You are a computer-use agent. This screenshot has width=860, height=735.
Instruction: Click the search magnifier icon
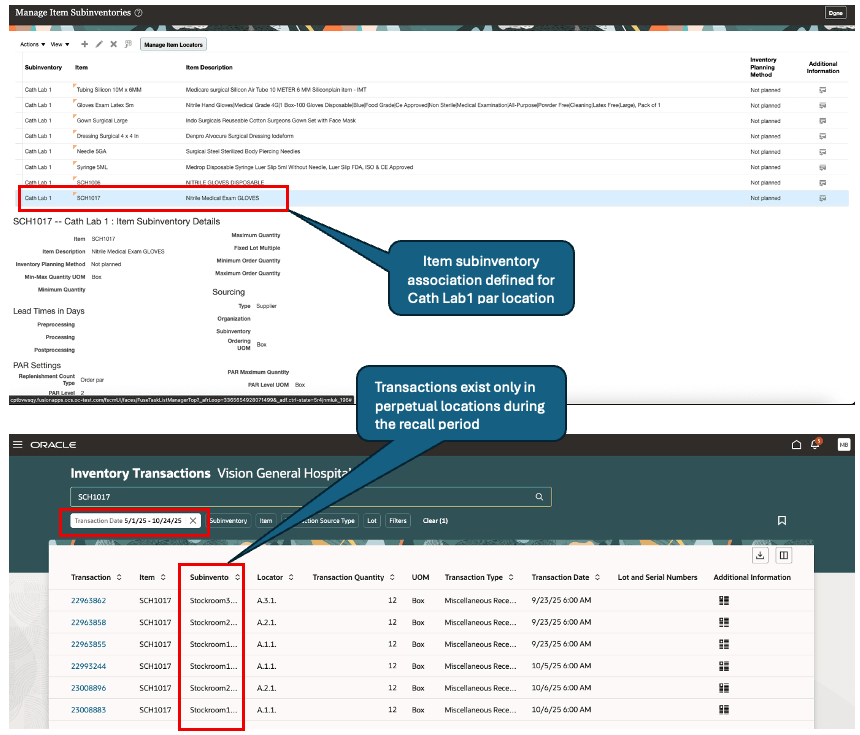pos(539,496)
